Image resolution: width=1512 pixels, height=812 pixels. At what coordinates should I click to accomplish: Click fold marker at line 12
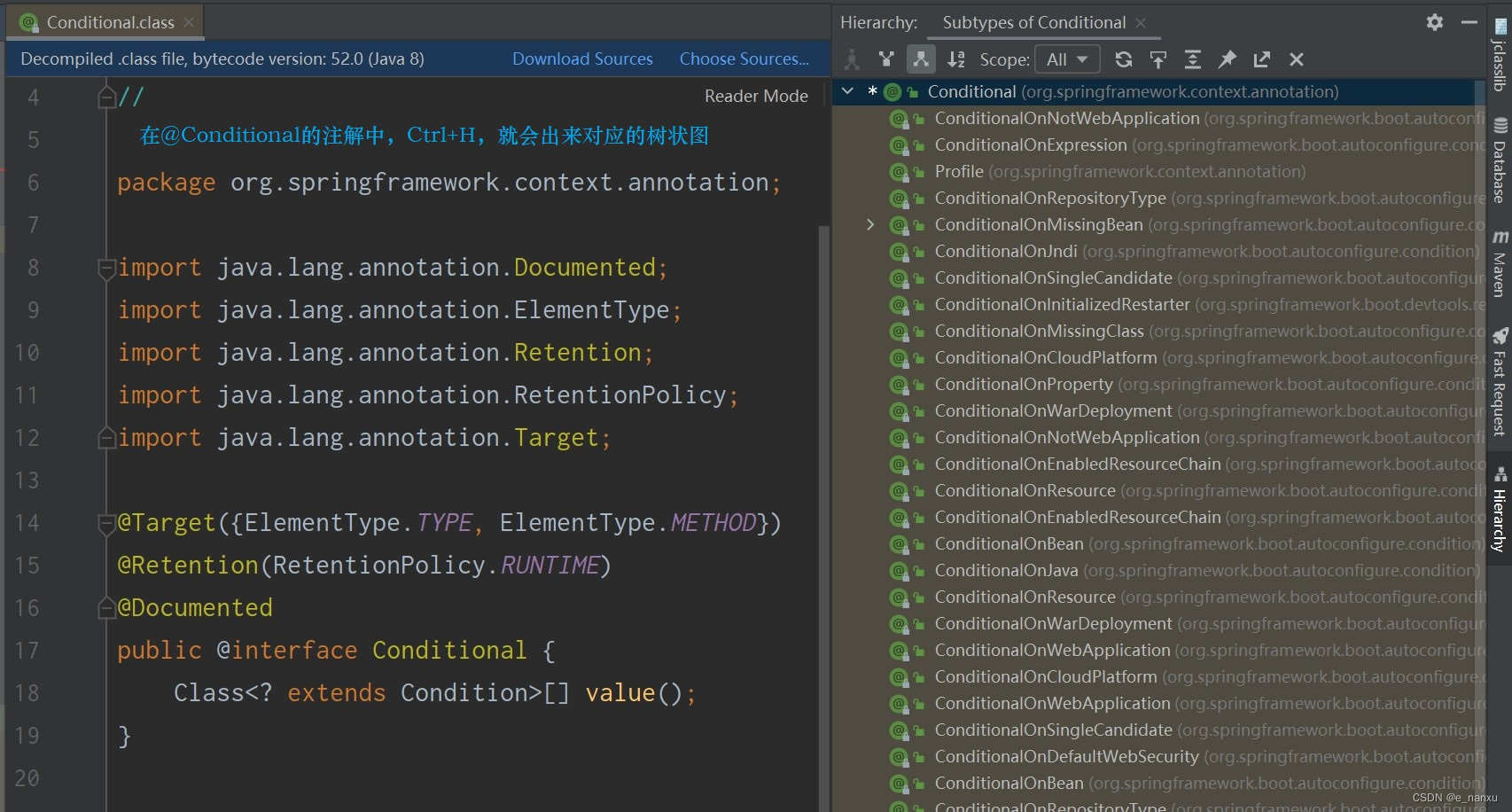[106, 437]
